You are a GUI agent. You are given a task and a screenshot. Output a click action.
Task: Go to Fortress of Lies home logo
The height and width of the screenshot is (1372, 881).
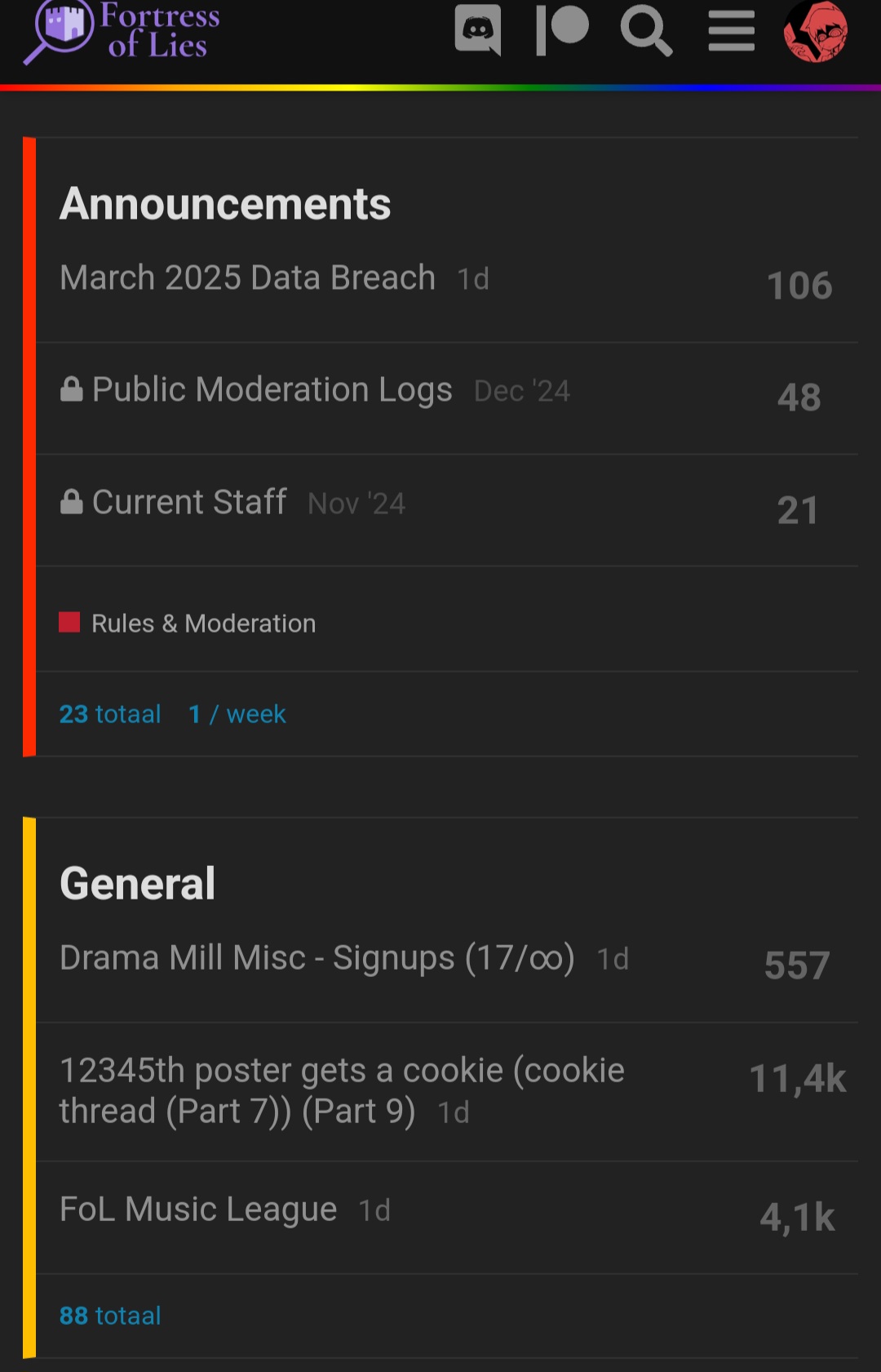(122, 31)
